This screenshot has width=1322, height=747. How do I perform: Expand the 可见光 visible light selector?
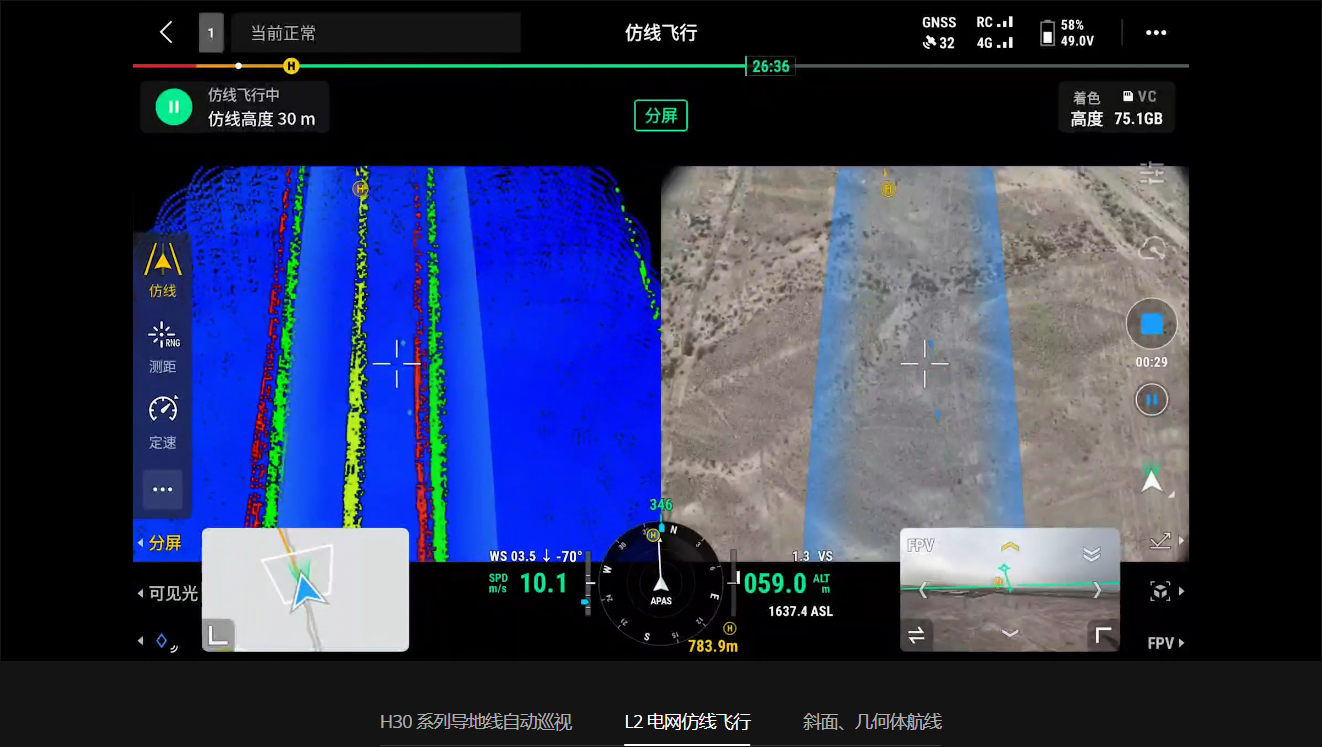[x=167, y=594]
